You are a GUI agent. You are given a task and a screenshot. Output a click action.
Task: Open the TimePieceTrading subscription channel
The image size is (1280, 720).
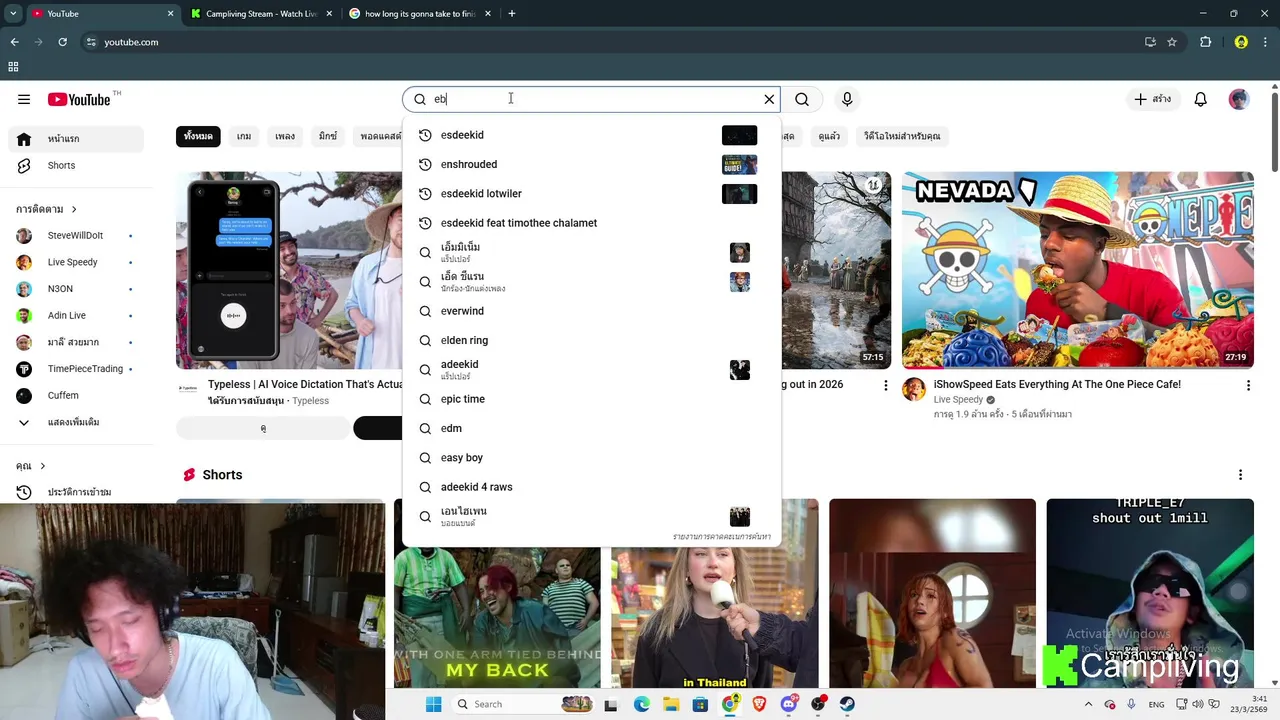76,369
